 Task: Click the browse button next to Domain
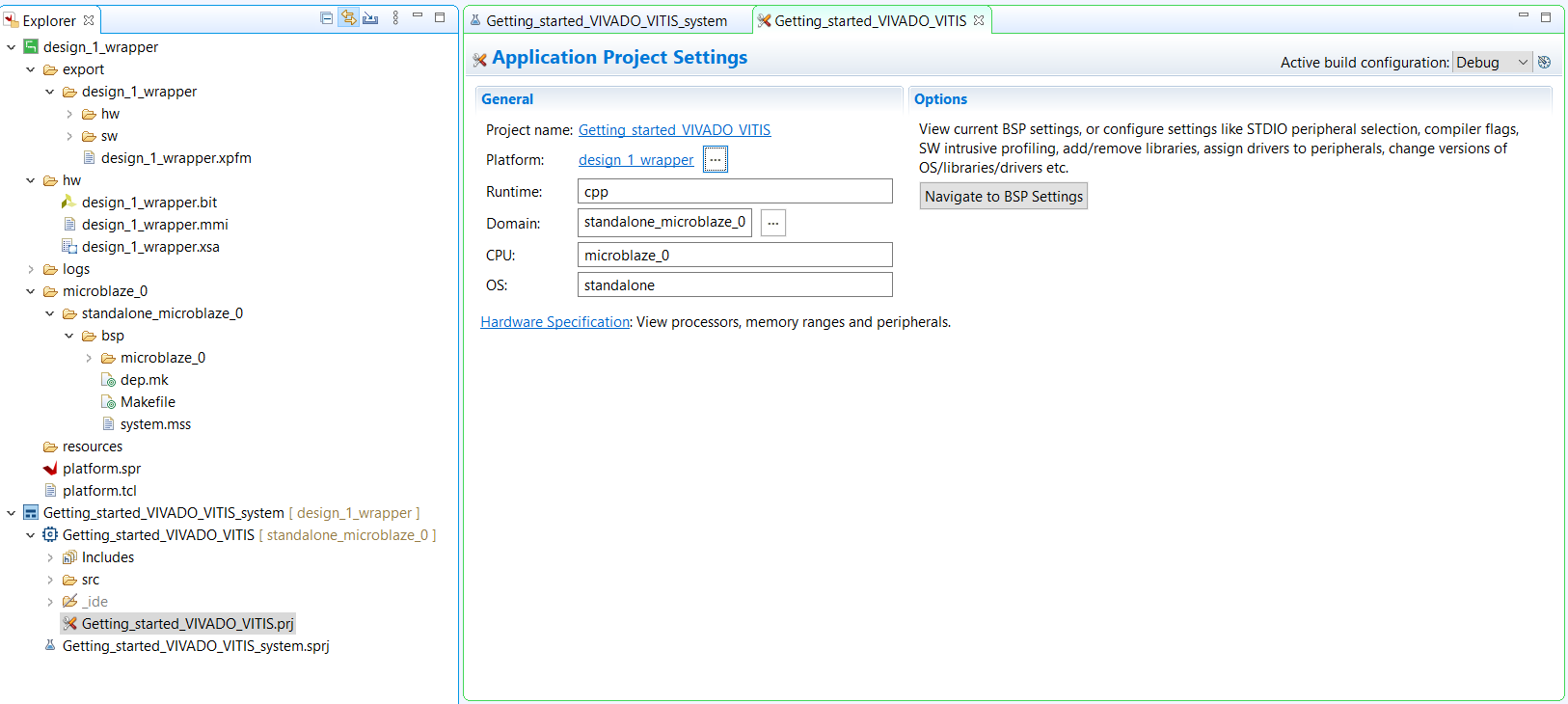(x=773, y=223)
